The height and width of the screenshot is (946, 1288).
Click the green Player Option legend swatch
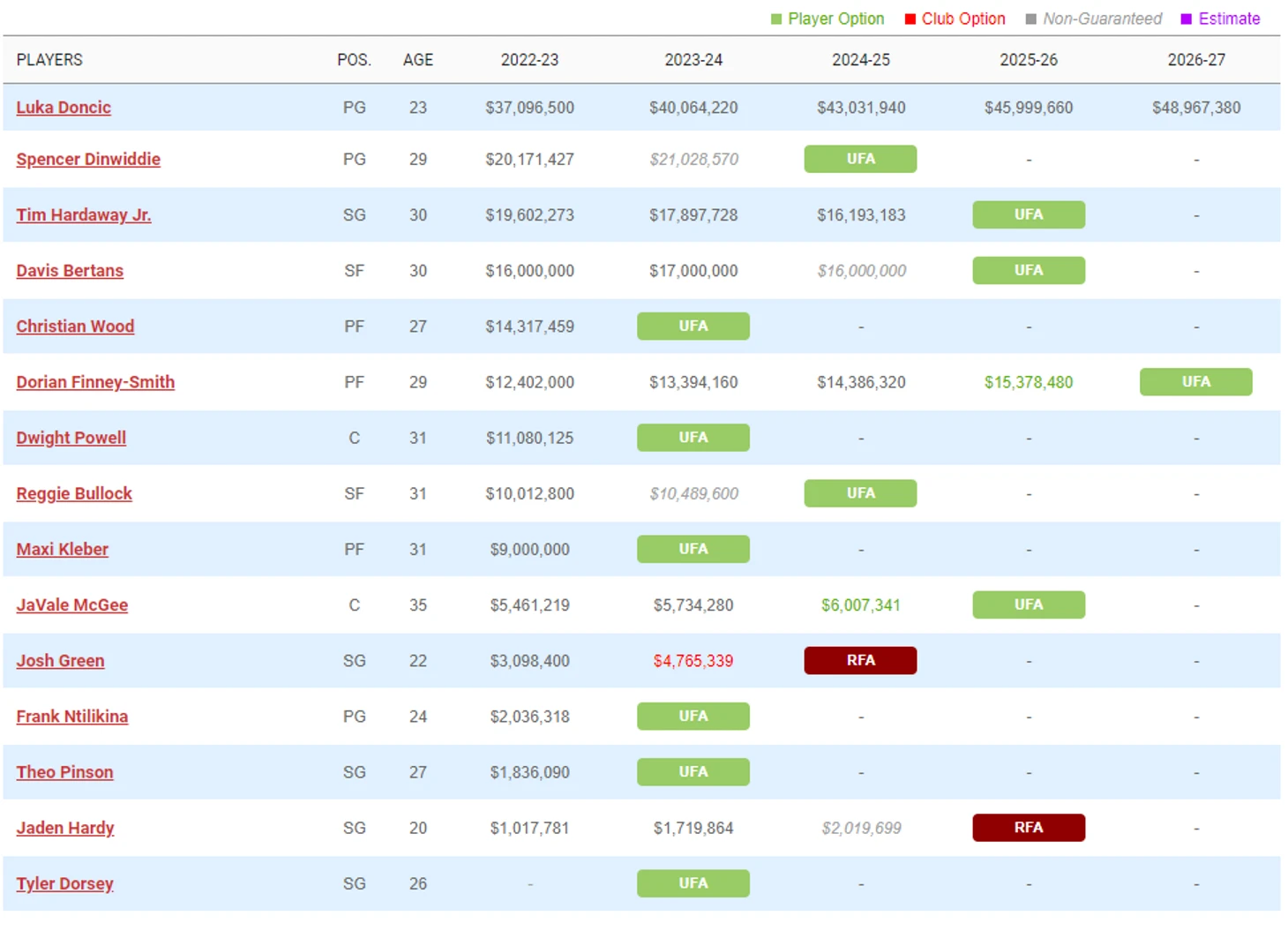776,19
